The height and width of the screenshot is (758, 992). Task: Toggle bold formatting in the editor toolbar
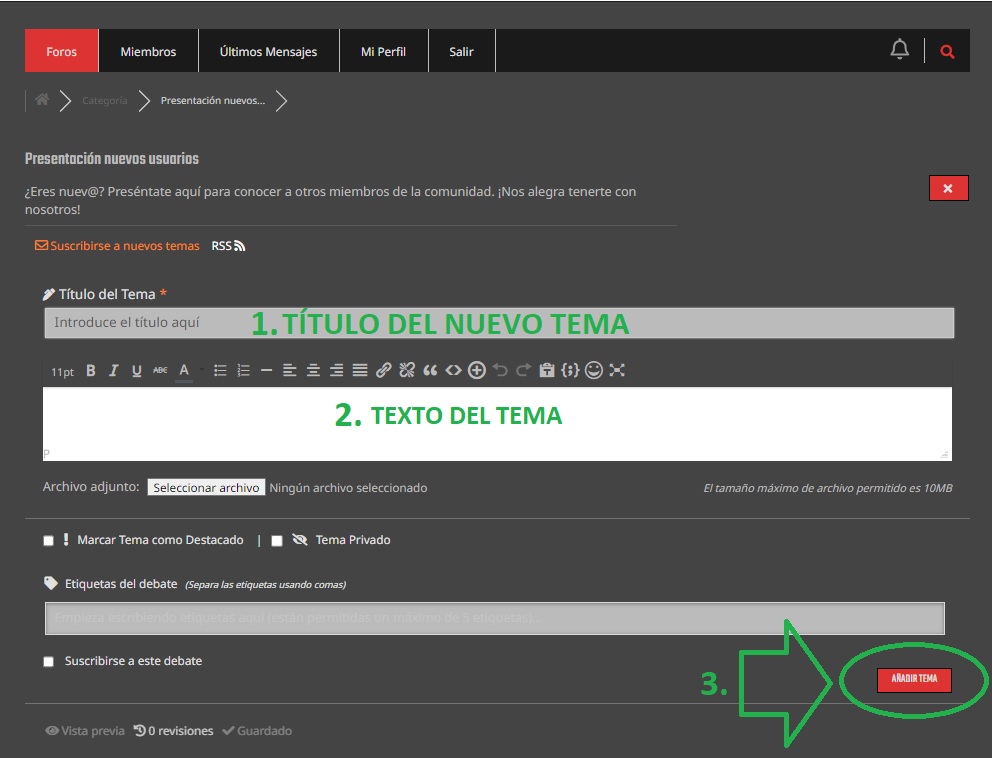click(x=91, y=371)
